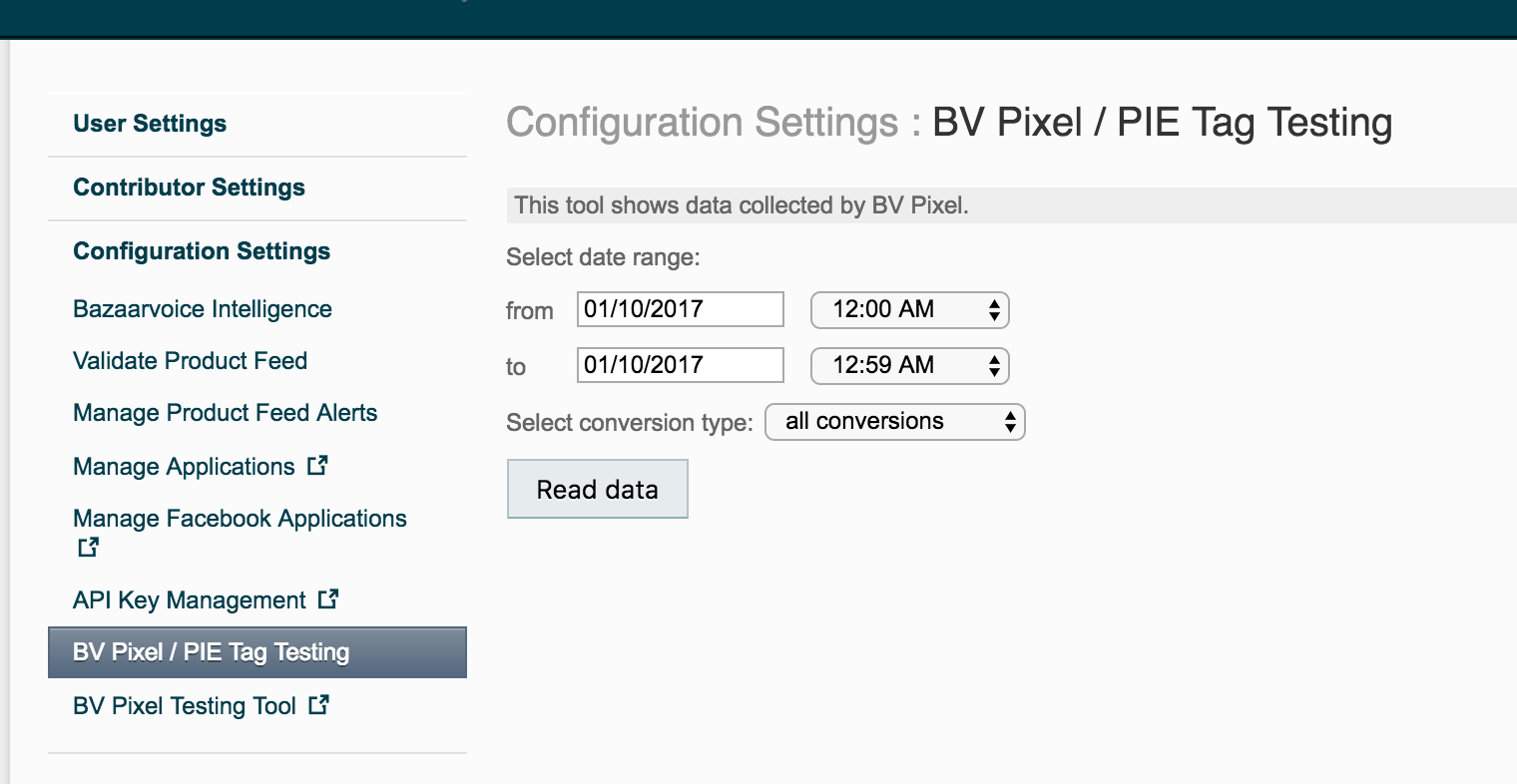
Task: Open the from time dropdown showing 12:00 AM
Action: (x=909, y=309)
